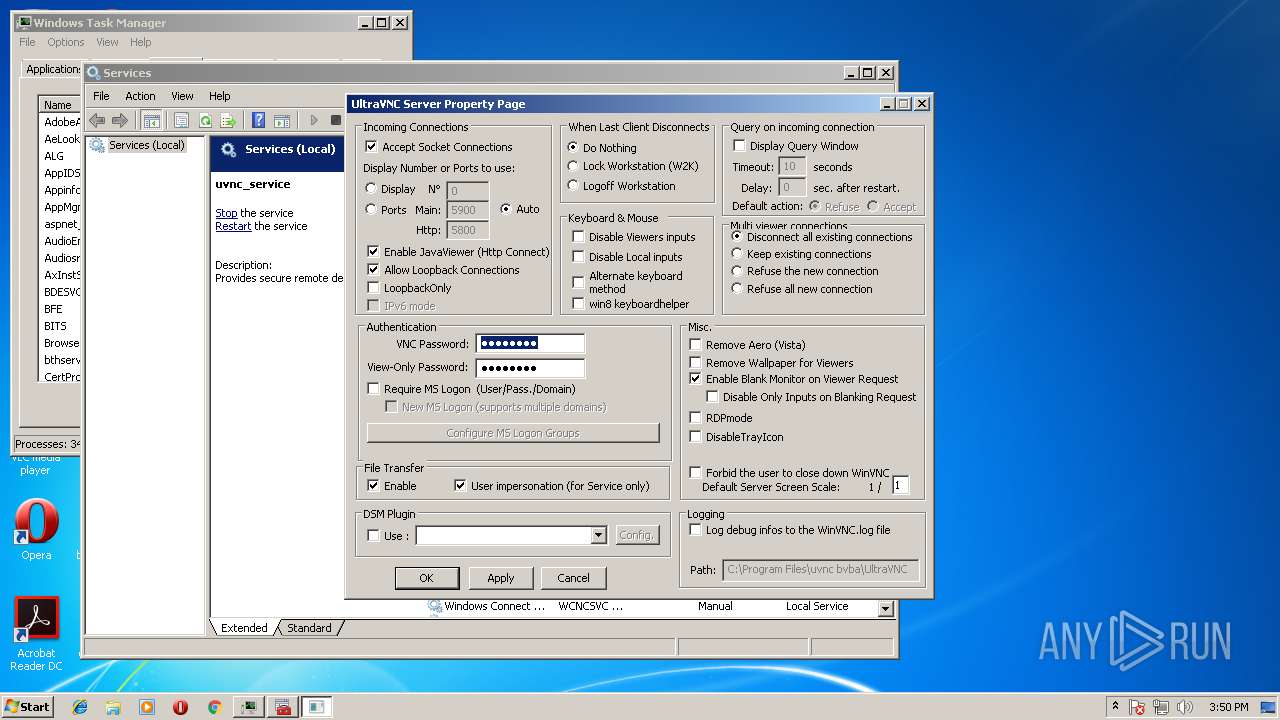Check Disable Viewers inputs

579,237
